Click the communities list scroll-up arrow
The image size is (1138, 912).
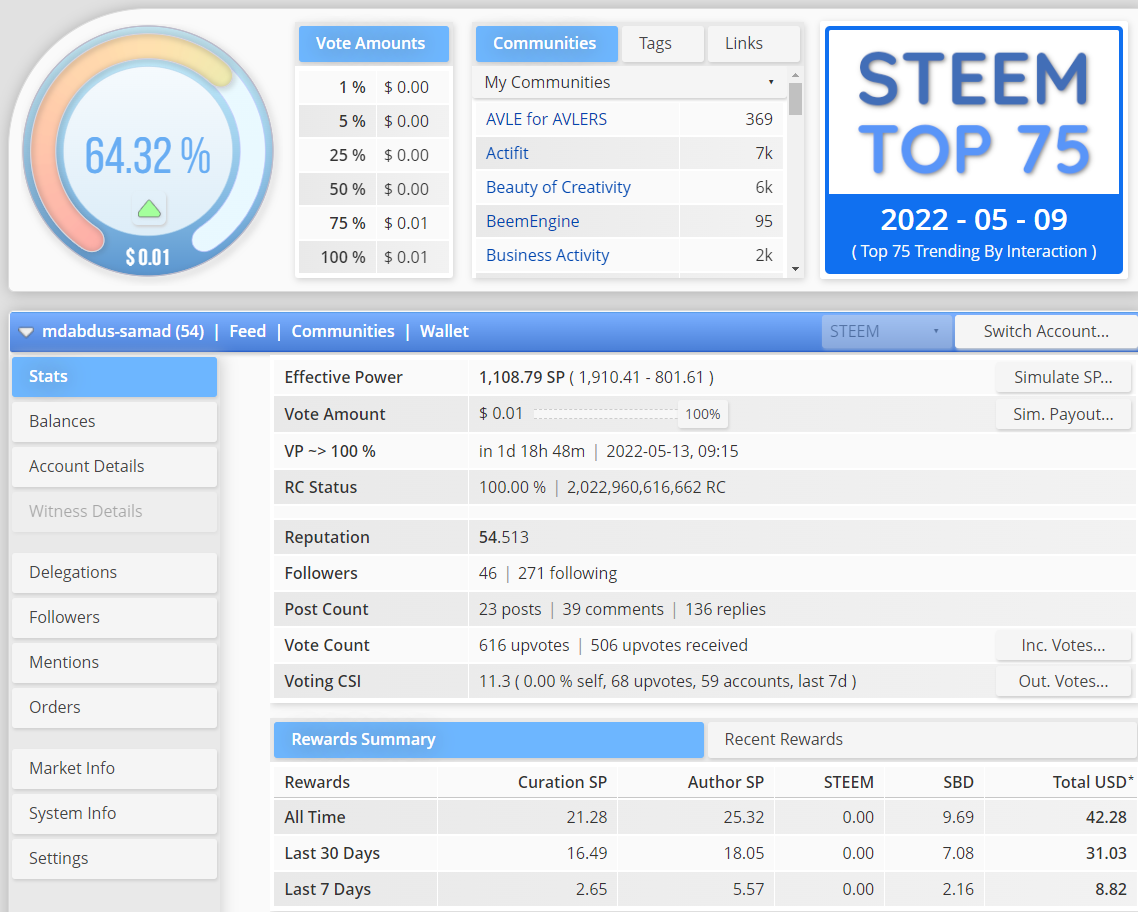click(x=795, y=75)
